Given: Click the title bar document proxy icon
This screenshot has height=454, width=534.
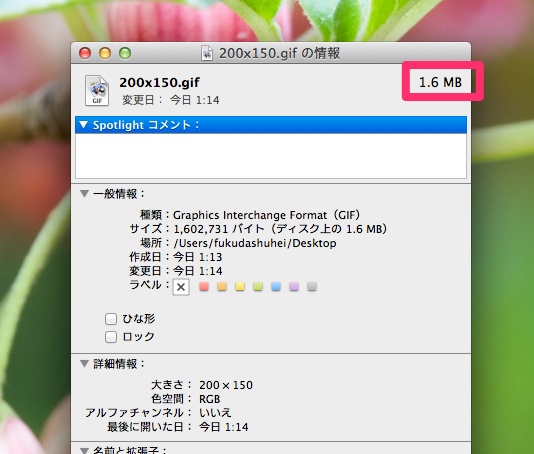Looking at the screenshot, I should click(207, 53).
